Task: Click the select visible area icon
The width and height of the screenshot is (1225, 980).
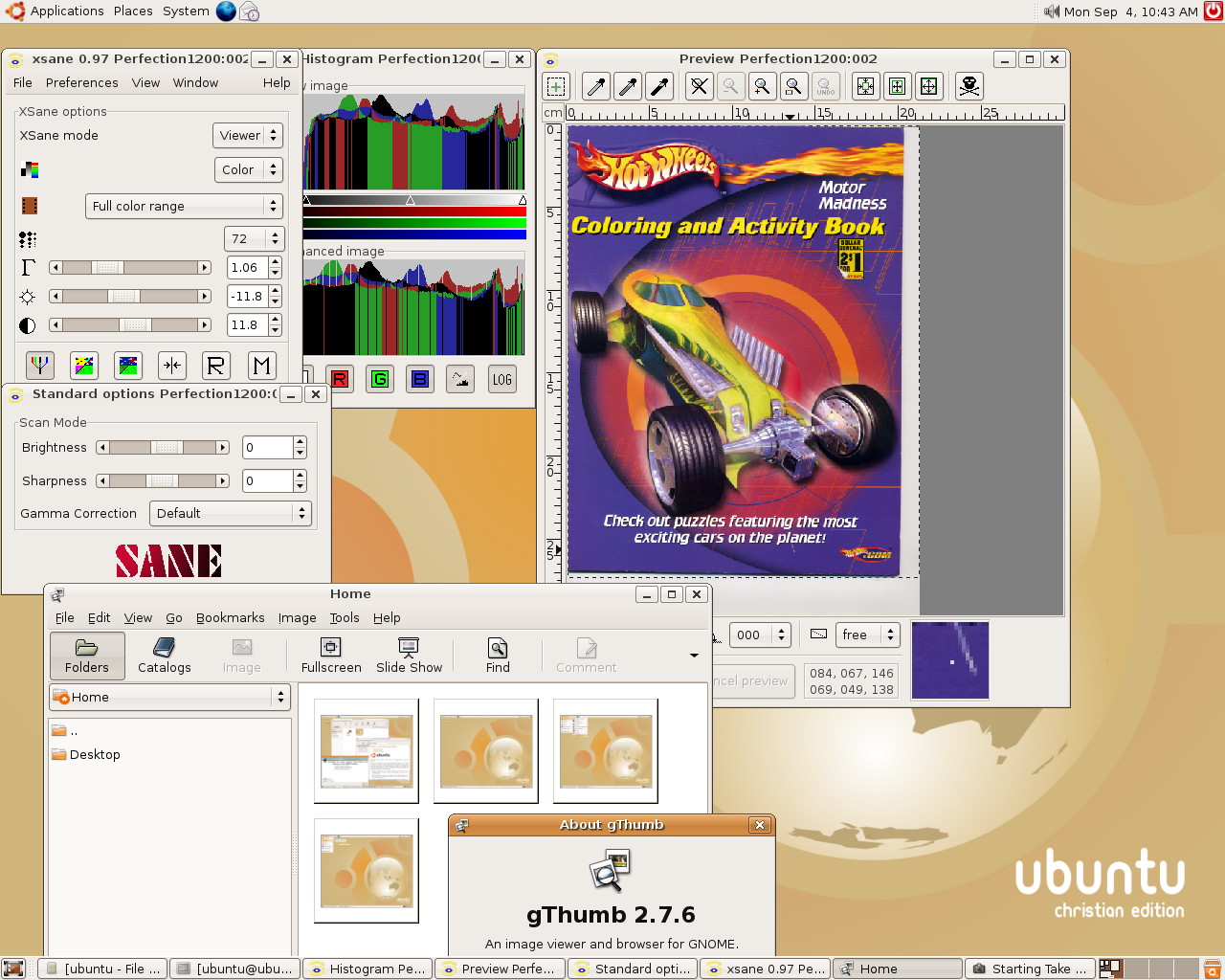Action: (928, 86)
